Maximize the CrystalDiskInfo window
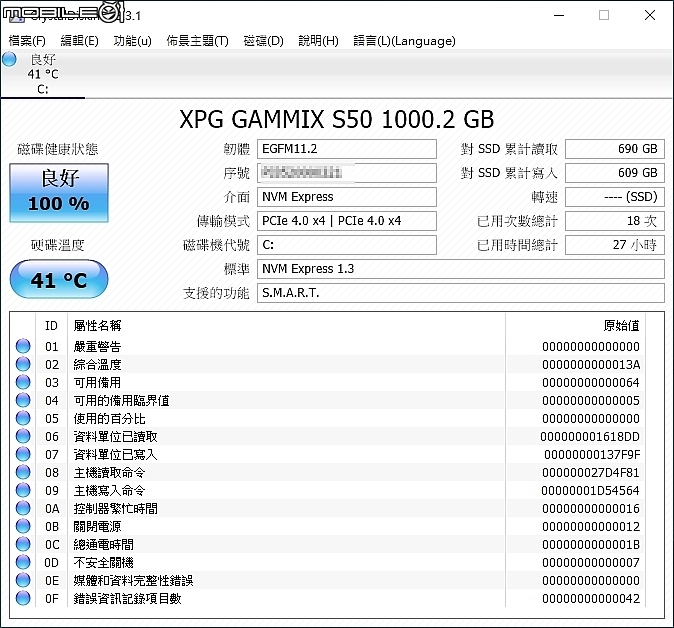The width and height of the screenshot is (674, 628). click(x=604, y=15)
